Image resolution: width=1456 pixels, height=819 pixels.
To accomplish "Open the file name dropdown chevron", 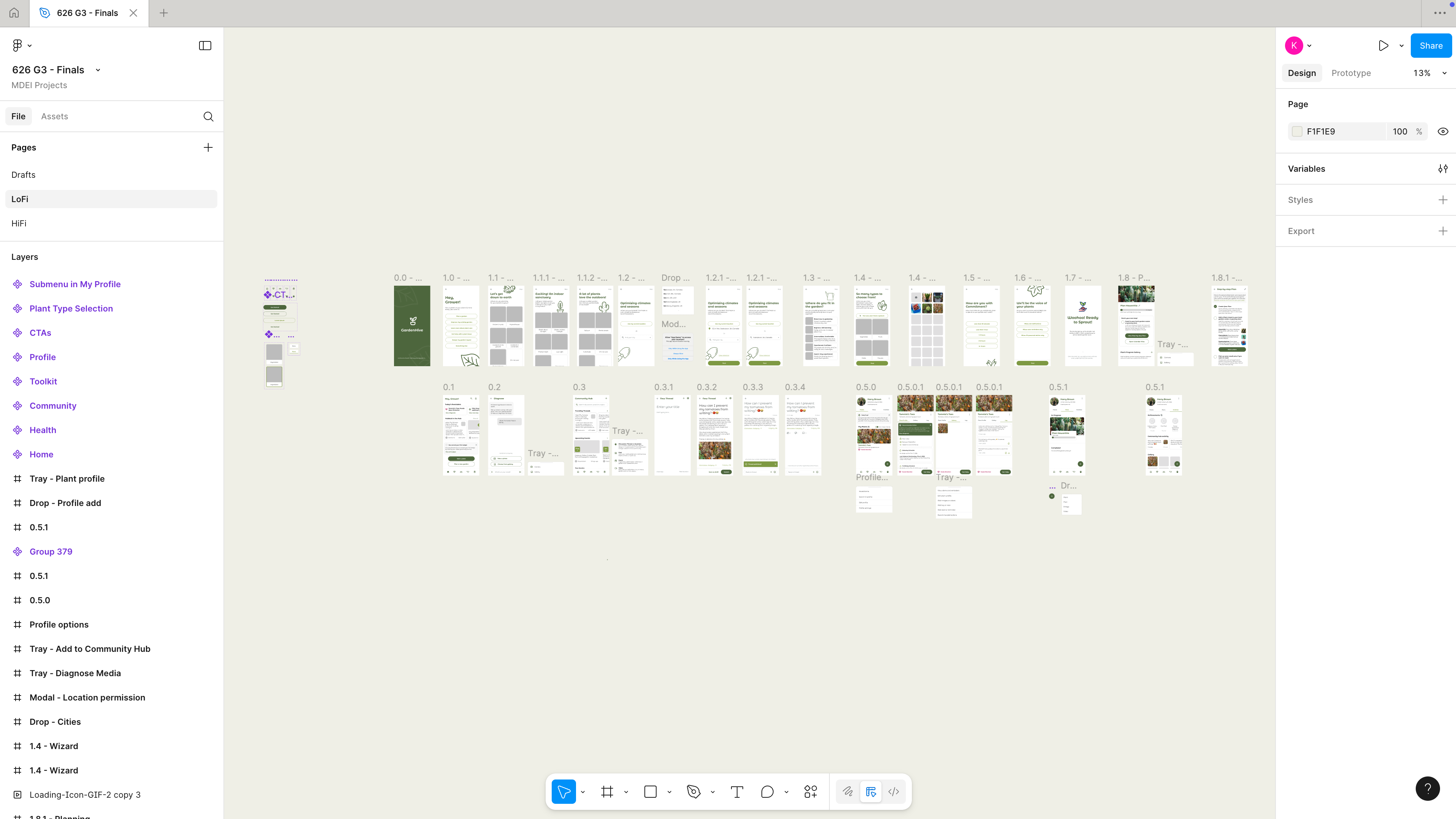I will 98,70.
